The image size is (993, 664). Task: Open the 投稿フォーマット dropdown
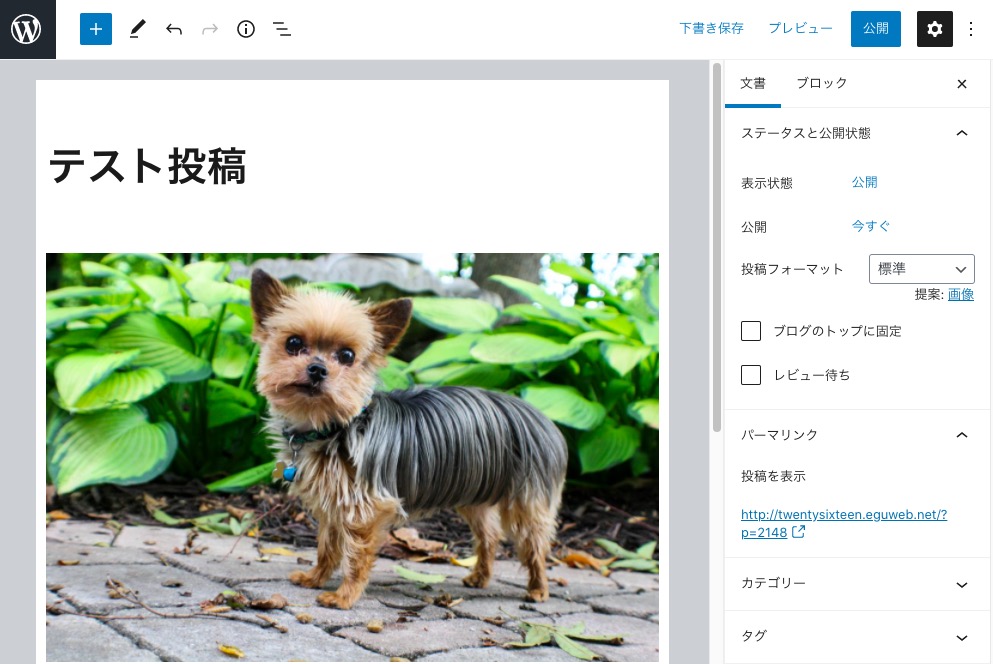pyautogui.click(x=921, y=268)
